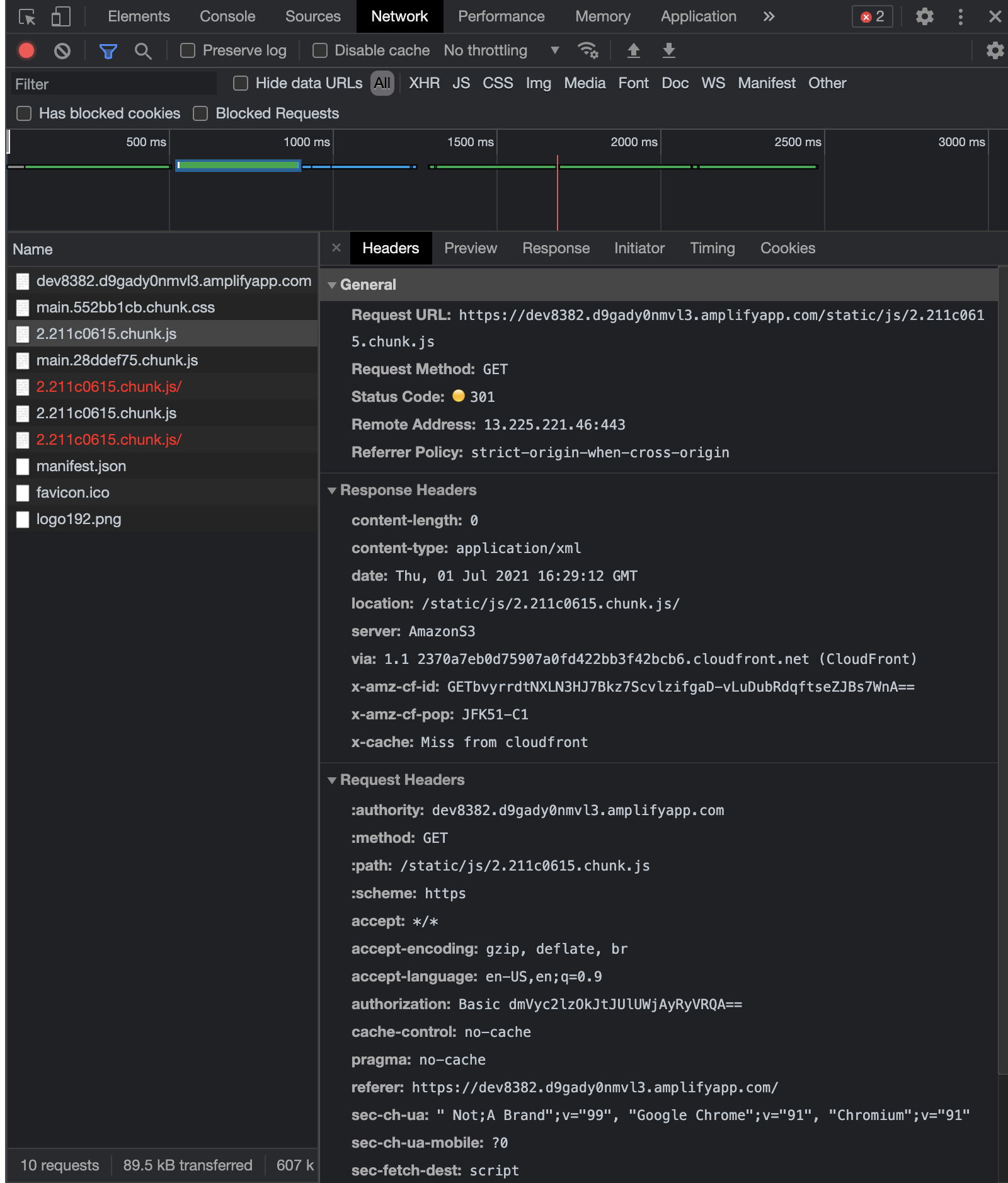This screenshot has width=1008, height=1183.
Task: Open the Timing tab
Action: point(713,248)
